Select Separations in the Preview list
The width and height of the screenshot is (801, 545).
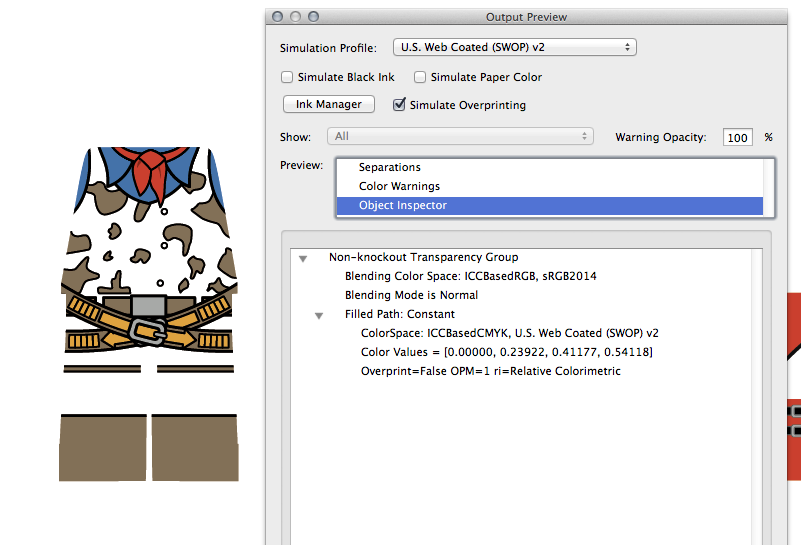point(390,167)
